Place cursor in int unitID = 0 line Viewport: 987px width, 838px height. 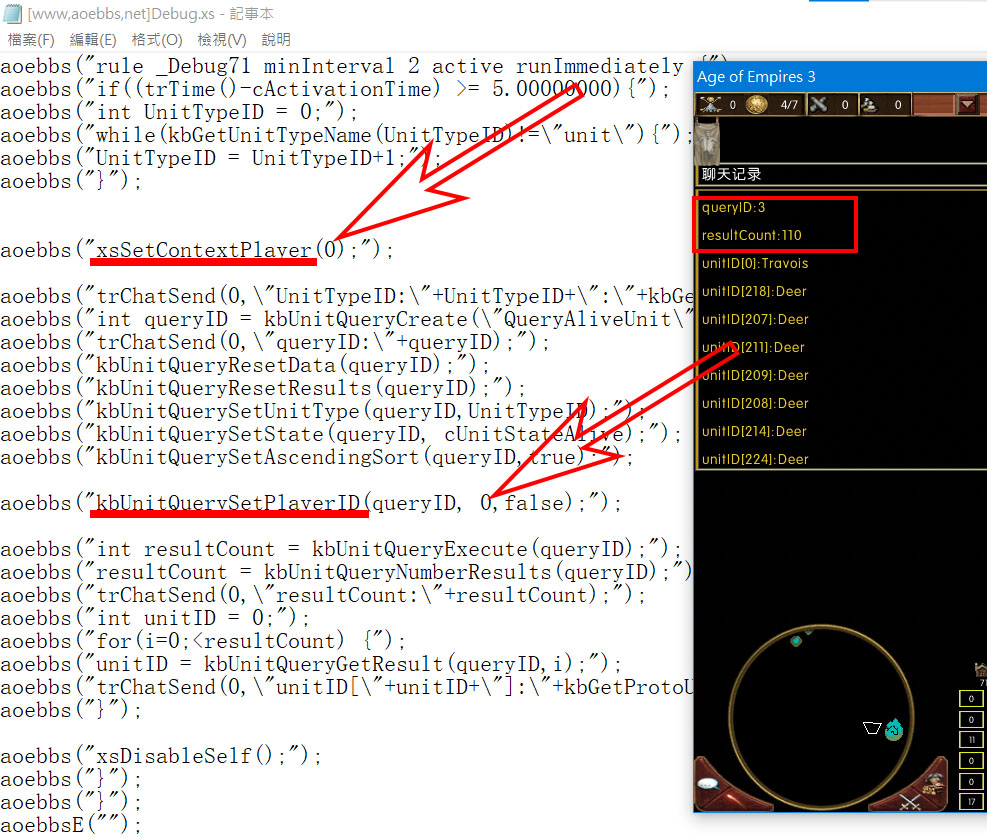pyautogui.click(x=155, y=618)
